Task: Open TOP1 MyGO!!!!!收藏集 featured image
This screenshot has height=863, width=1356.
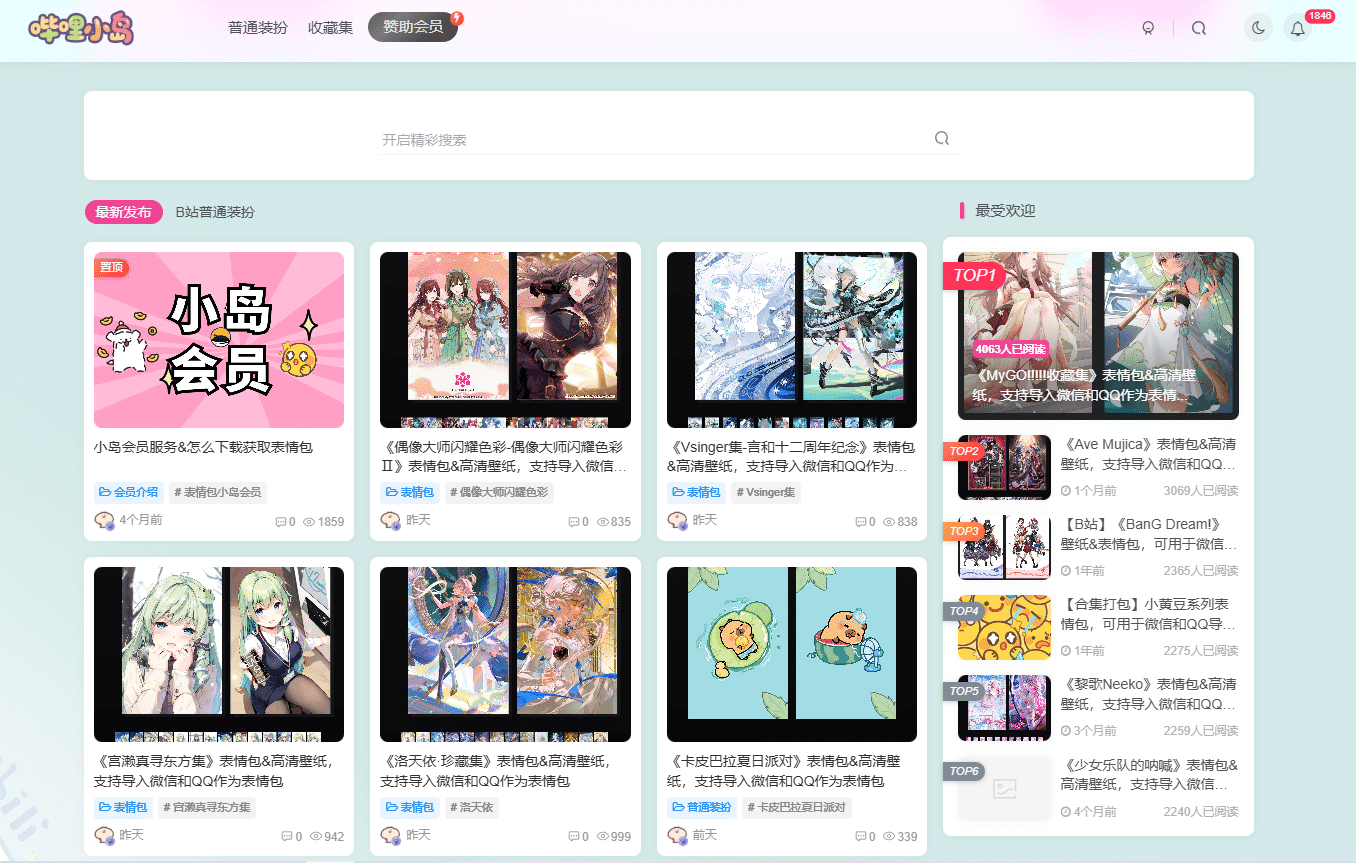Action: tap(1098, 335)
